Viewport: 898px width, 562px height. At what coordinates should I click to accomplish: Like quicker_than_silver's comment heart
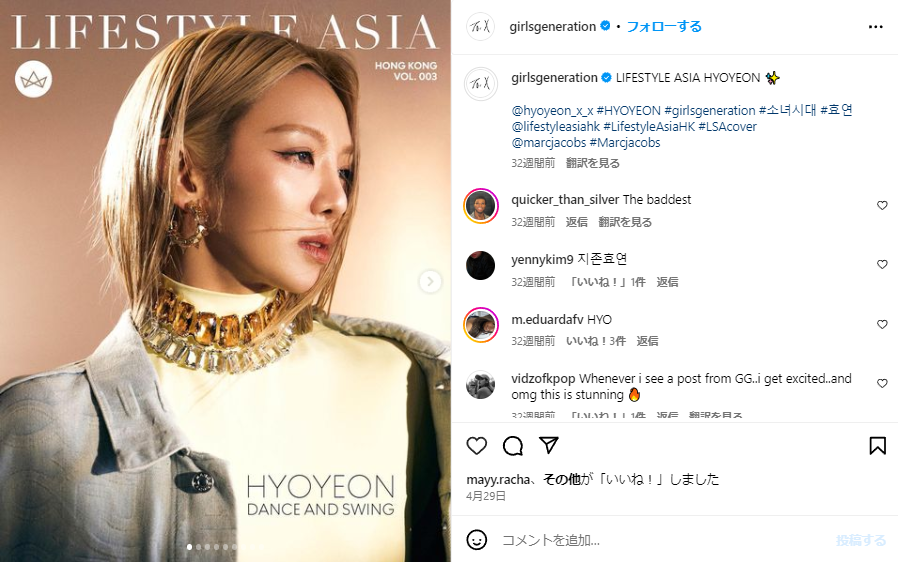(x=882, y=205)
